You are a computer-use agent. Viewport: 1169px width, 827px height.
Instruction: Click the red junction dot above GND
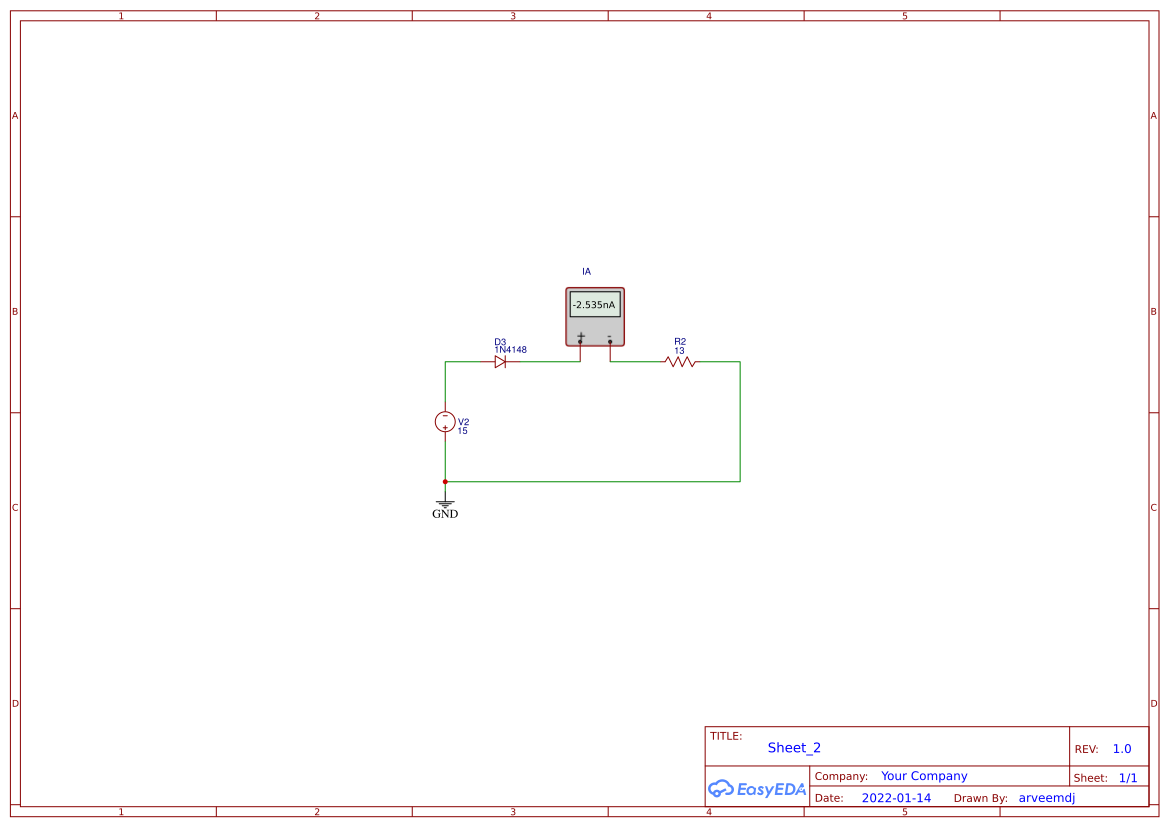pyautogui.click(x=445, y=482)
